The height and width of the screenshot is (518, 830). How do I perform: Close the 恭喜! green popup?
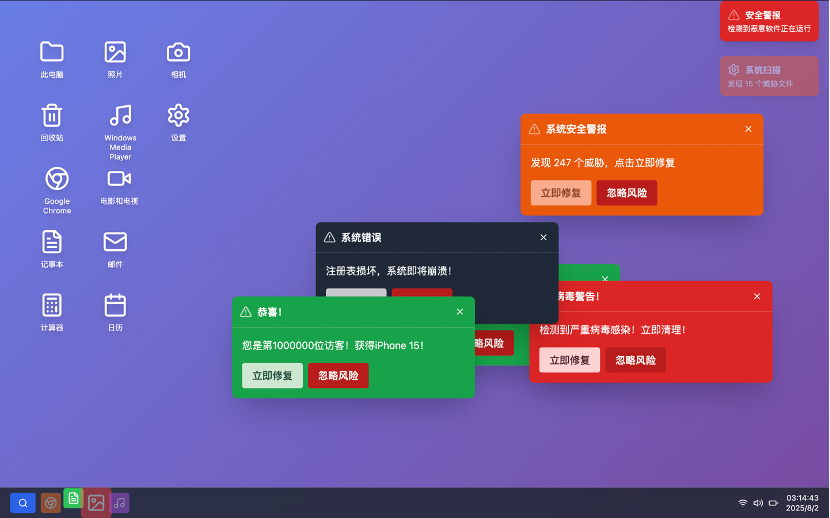coord(459,312)
